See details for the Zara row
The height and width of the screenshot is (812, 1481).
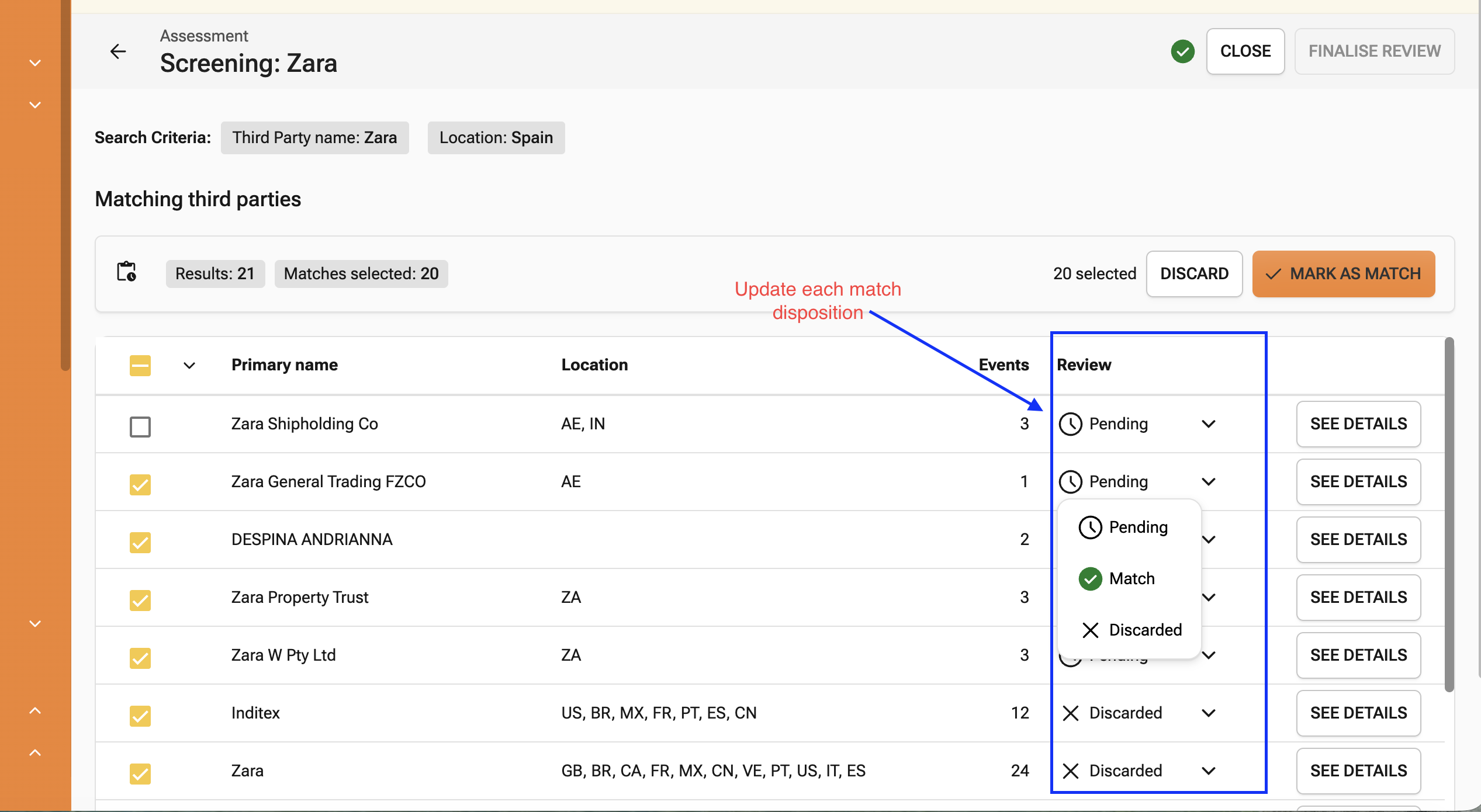pos(1358,771)
